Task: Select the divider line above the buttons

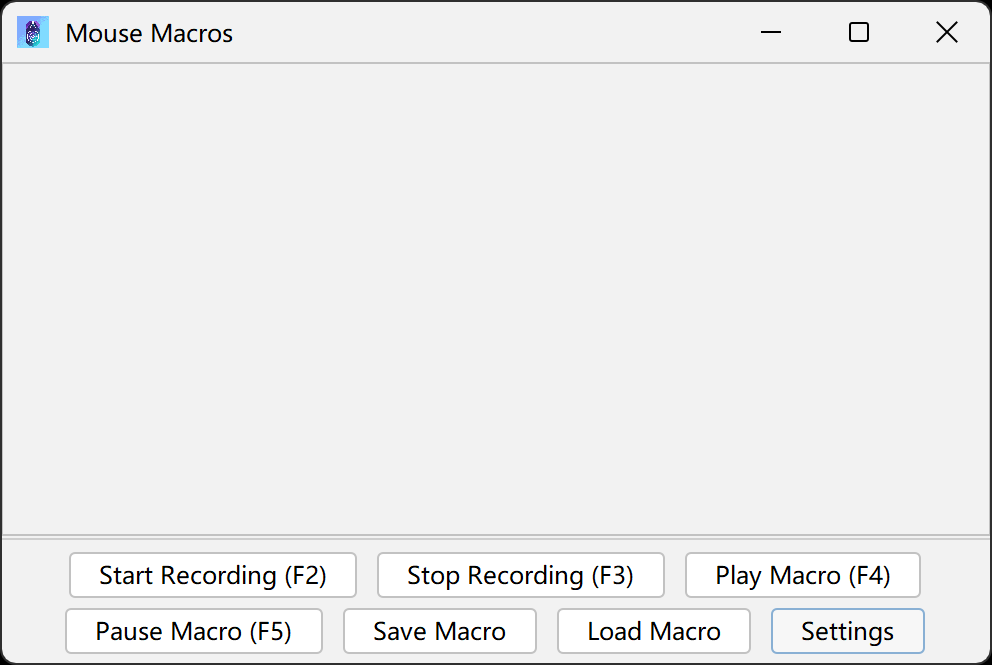Action: (x=496, y=537)
